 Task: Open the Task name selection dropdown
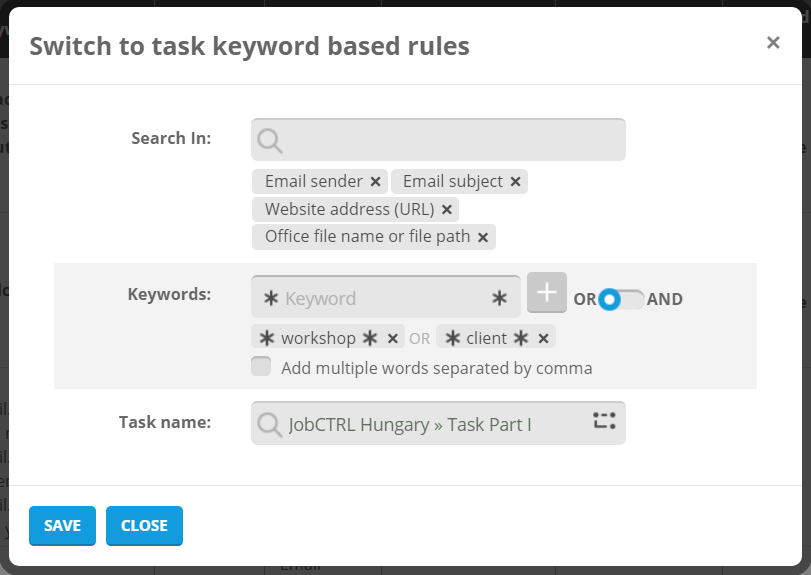pyautogui.click(x=420, y=424)
